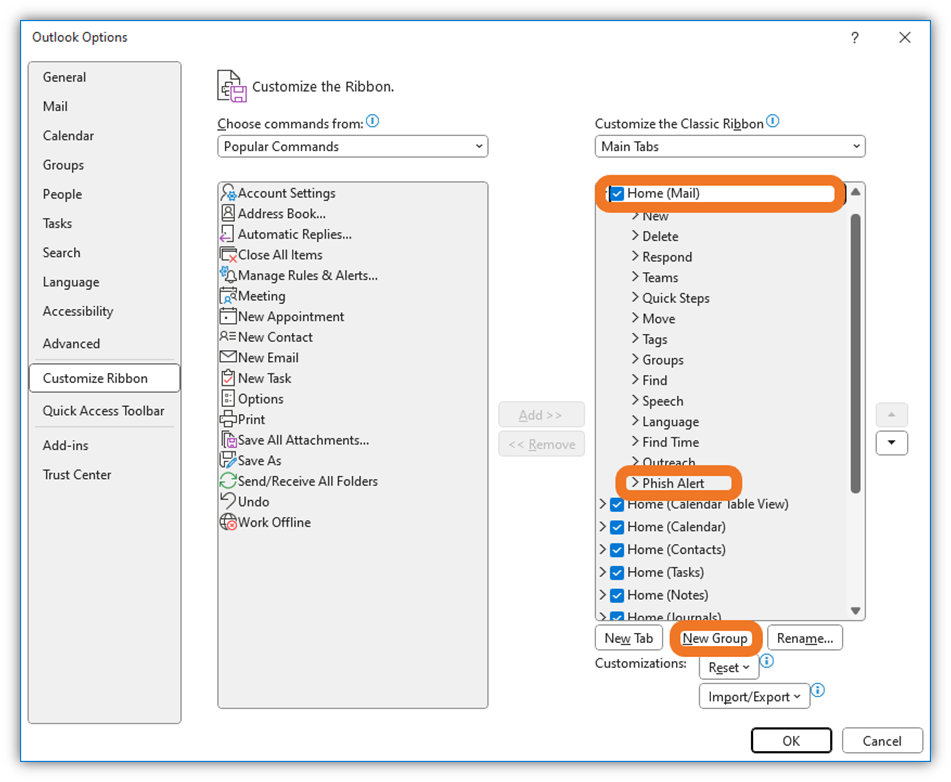Click the Undo arrow icon
The height and width of the screenshot is (782, 951).
228,501
